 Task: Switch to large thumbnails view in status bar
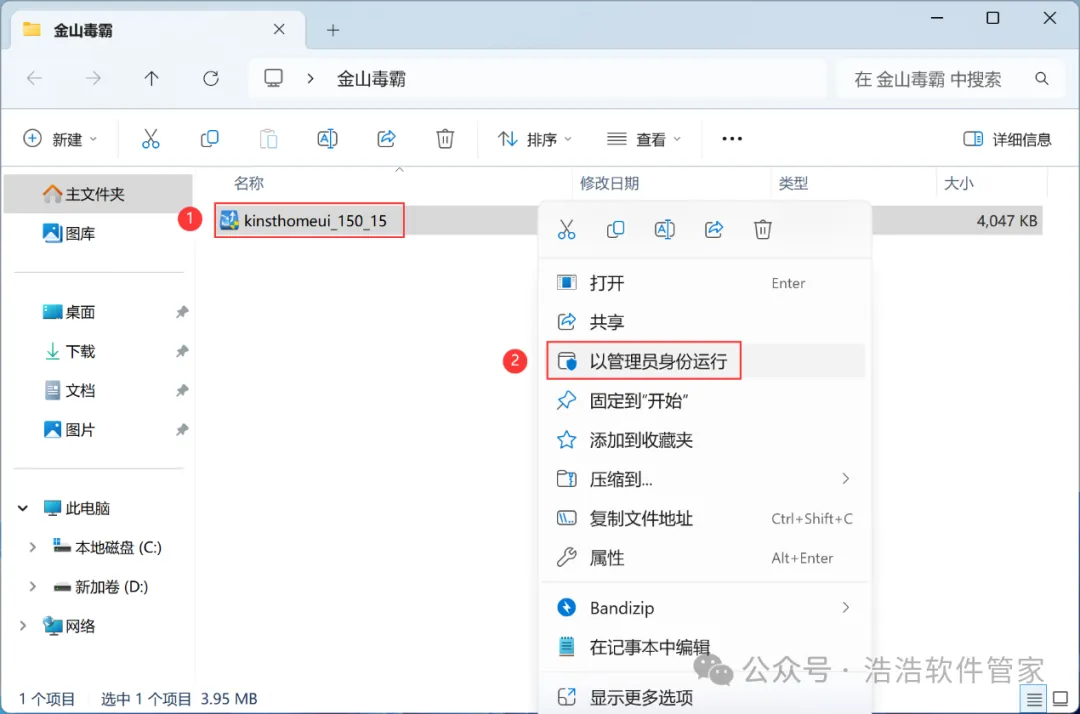pos(1061,699)
